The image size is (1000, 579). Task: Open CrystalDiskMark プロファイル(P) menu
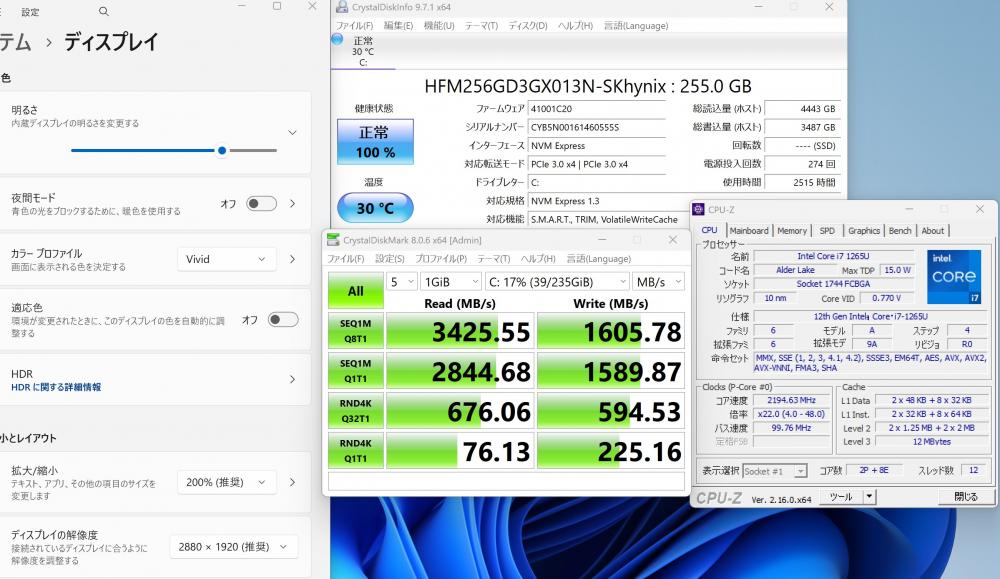pyautogui.click(x=441, y=258)
